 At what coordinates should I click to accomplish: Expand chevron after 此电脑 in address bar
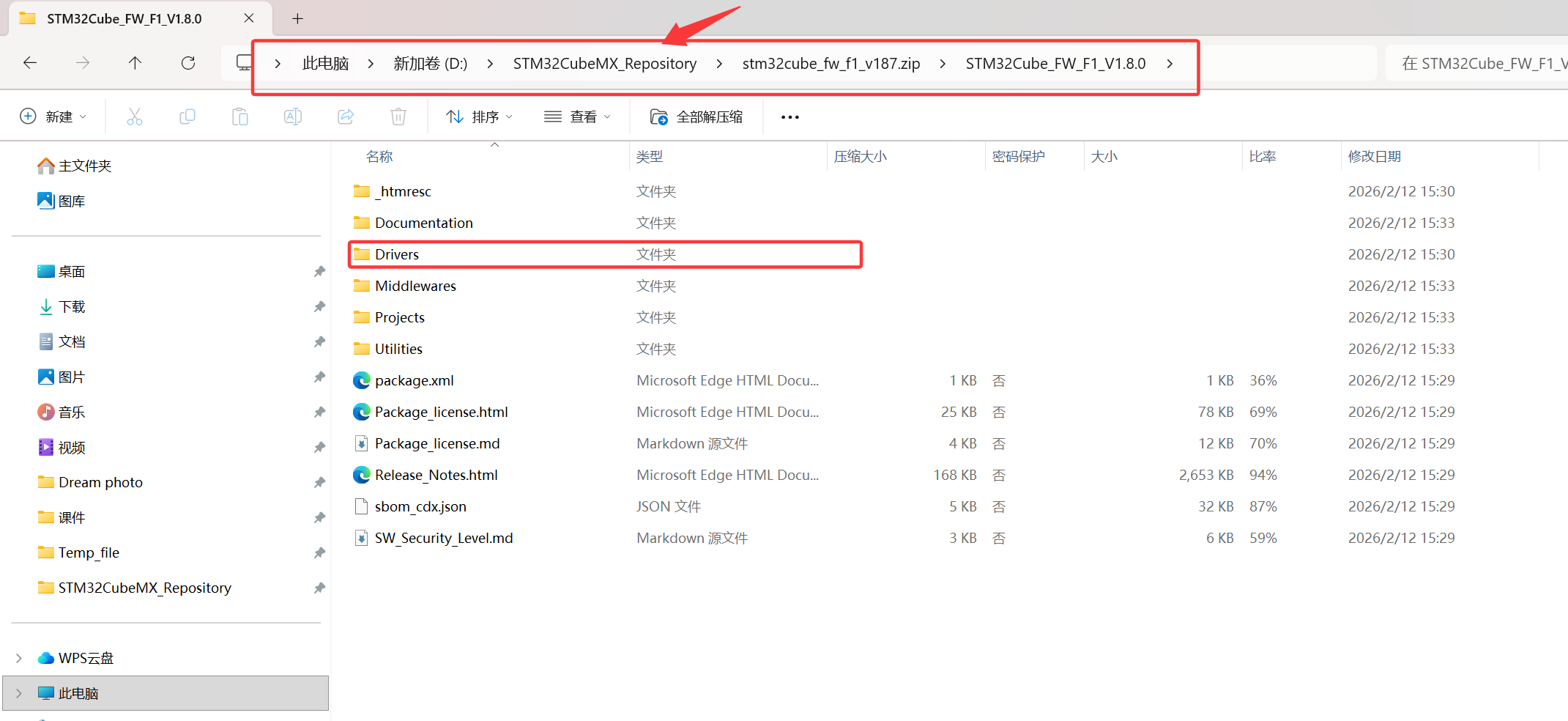371,64
